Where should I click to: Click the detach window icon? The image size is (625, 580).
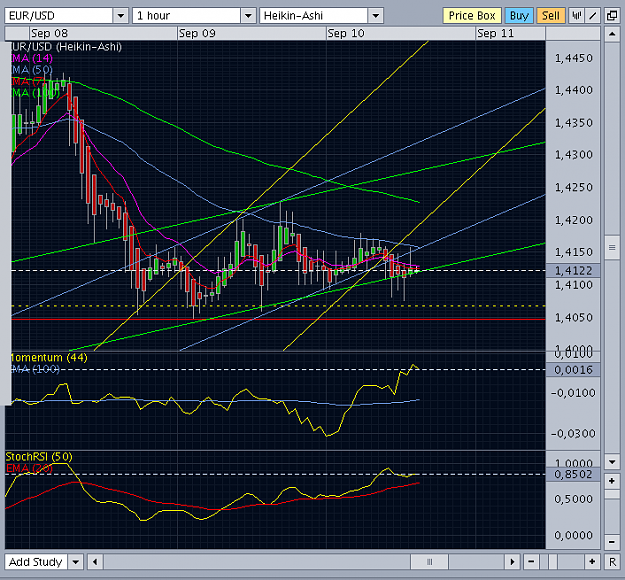(x=612, y=16)
